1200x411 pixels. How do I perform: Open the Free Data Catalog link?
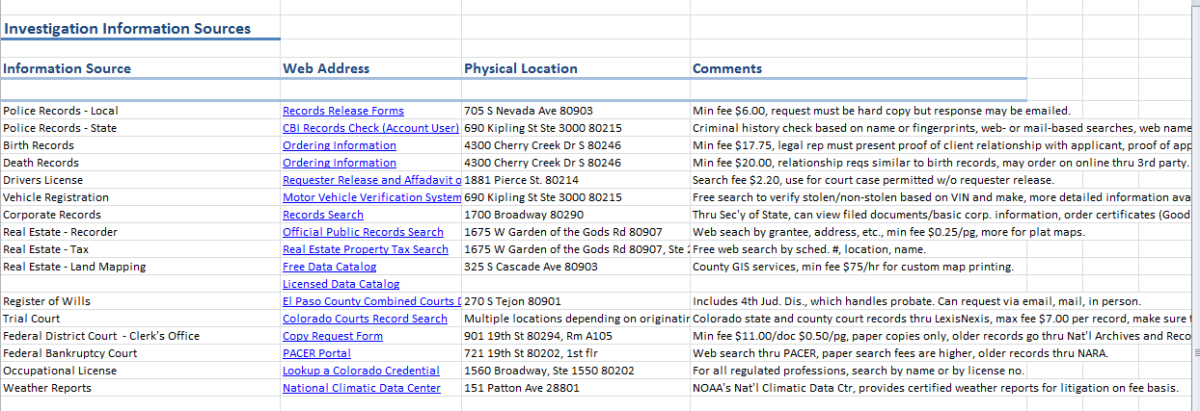329,267
